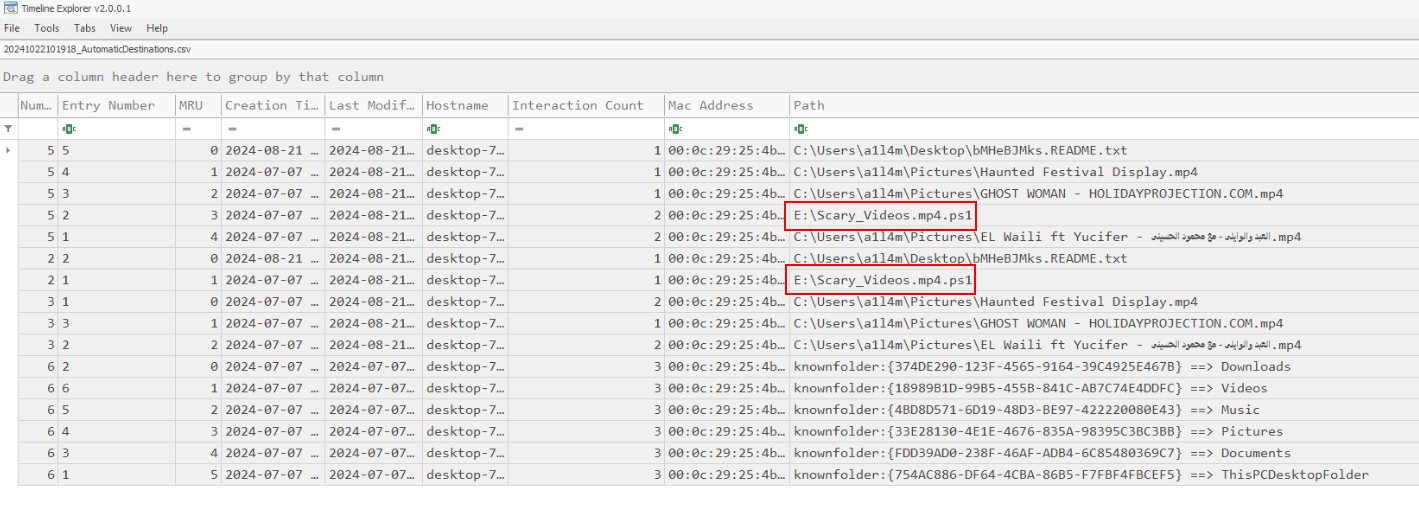Sort by the truncated Num... column header

click(38, 105)
